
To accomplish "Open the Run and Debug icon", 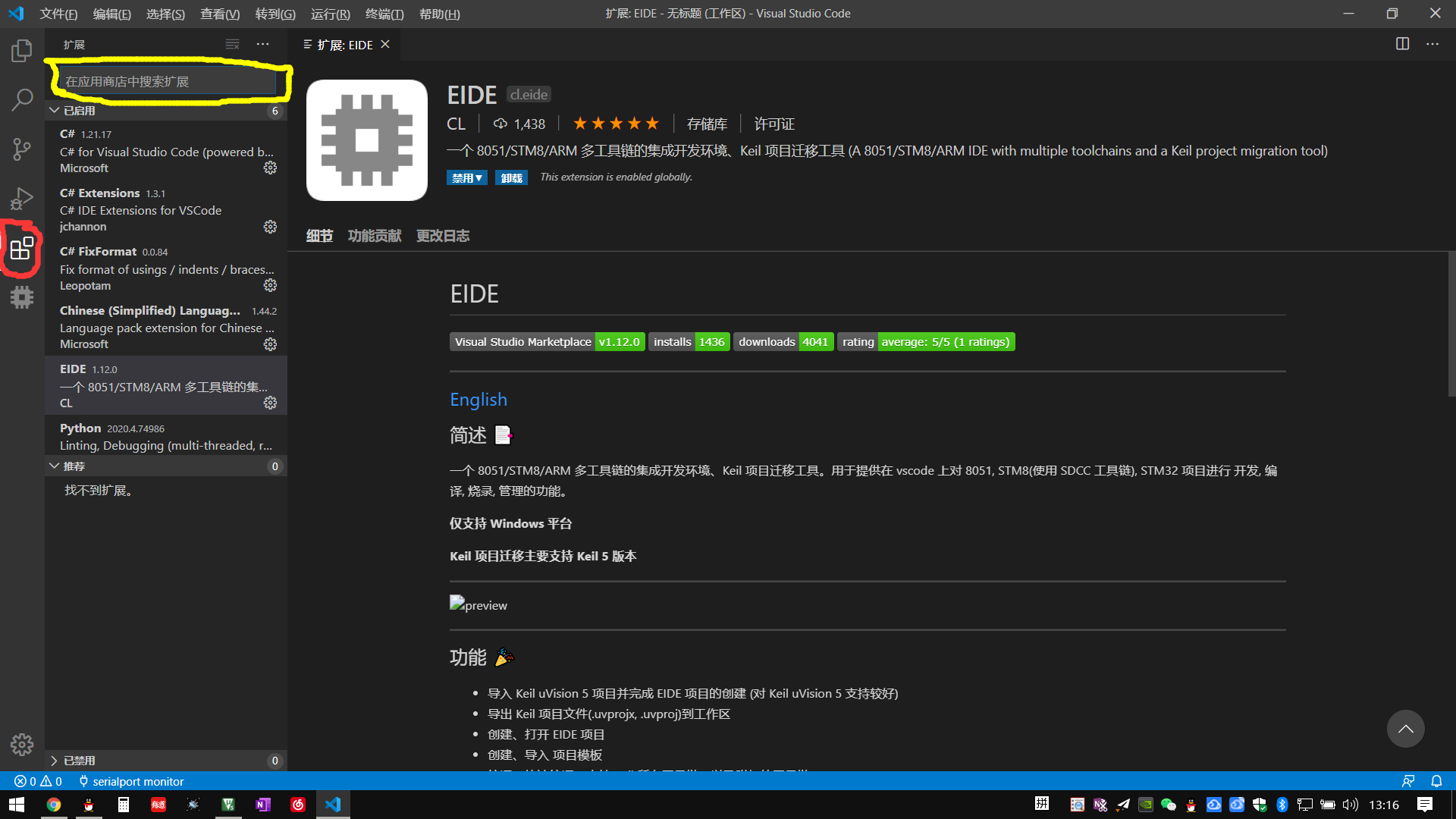I will (x=21, y=198).
